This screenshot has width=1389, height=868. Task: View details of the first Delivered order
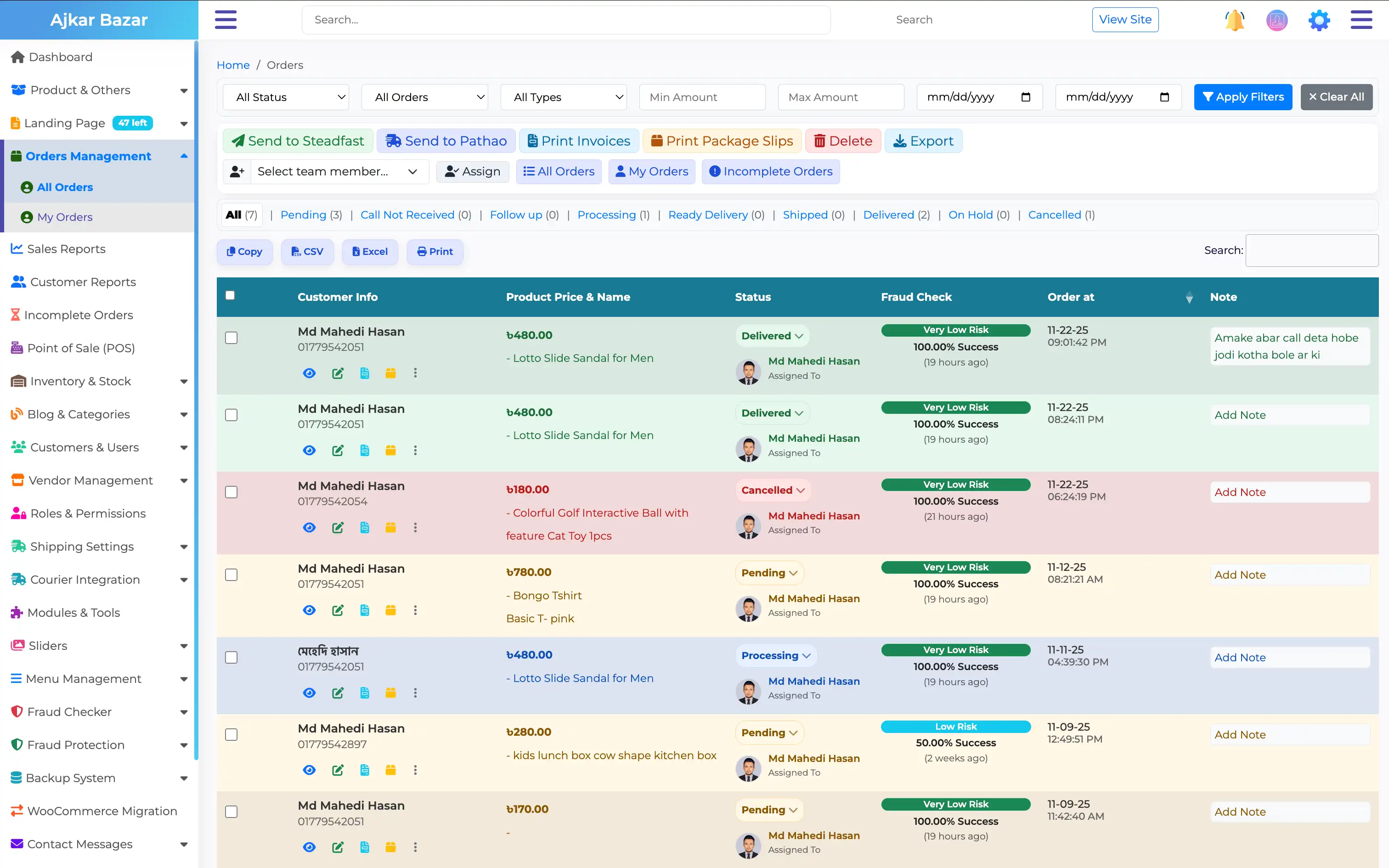click(x=310, y=372)
